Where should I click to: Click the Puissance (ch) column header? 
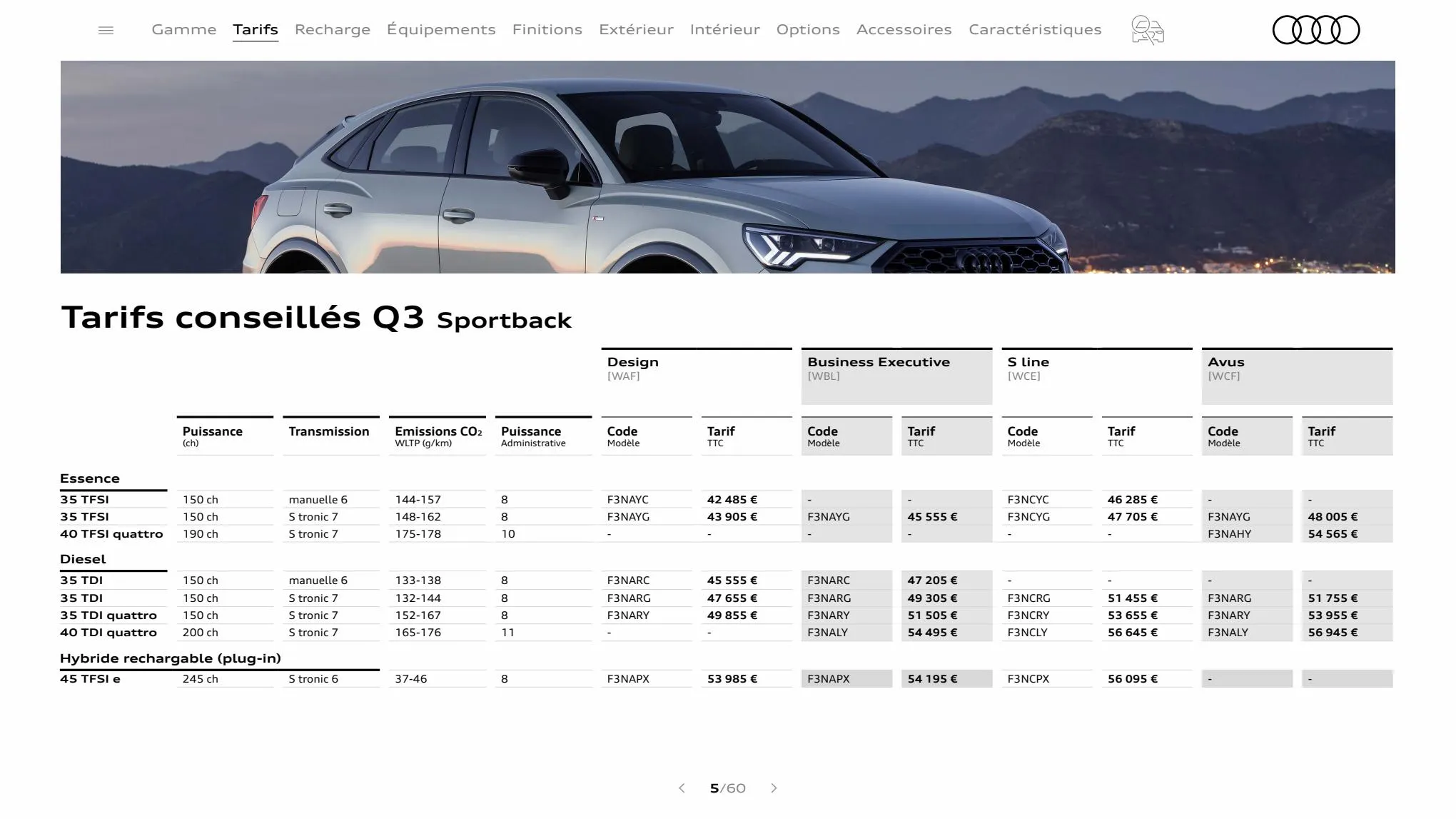click(x=225, y=436)
